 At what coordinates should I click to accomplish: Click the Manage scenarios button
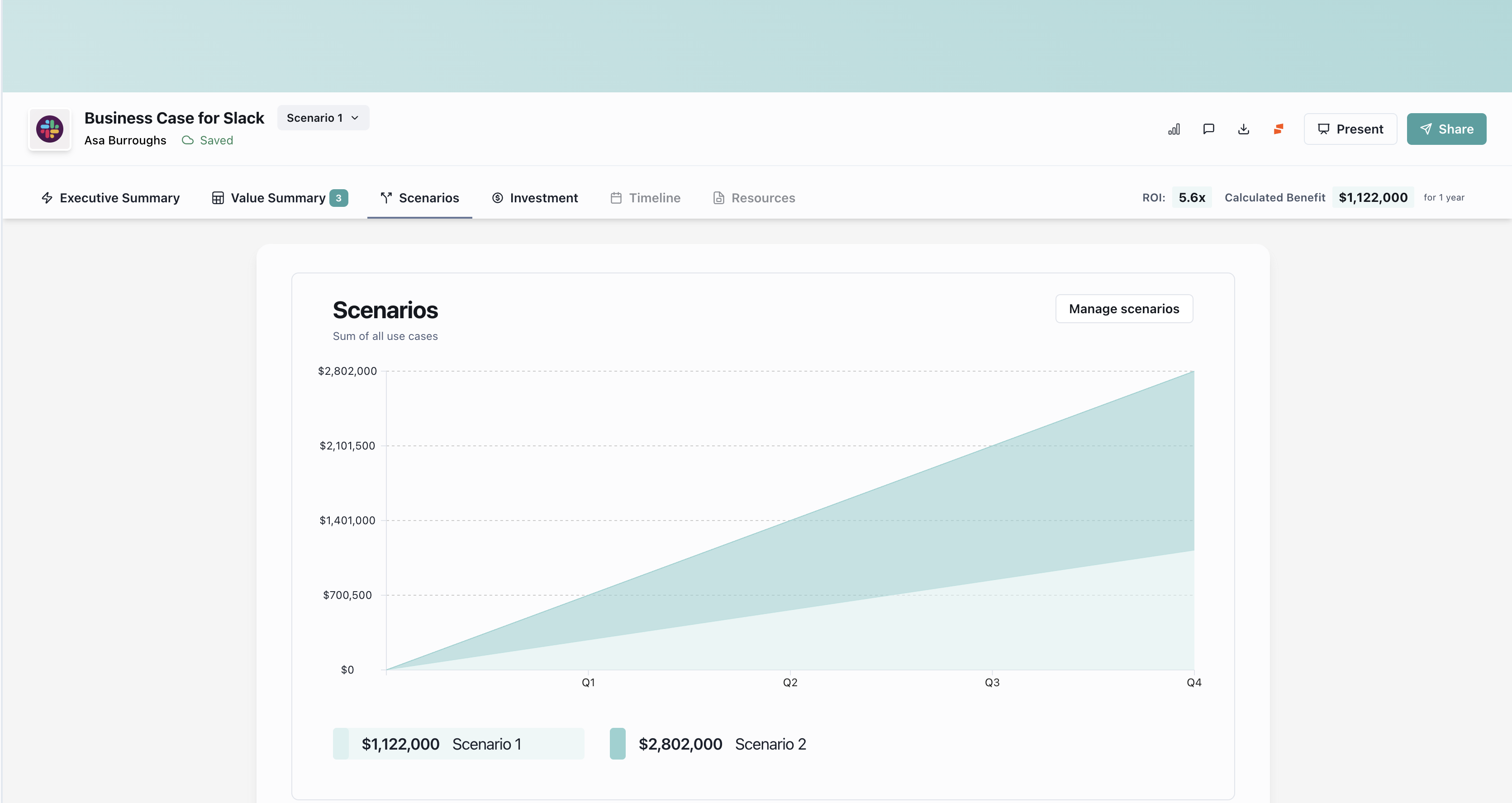[1123, 309]
